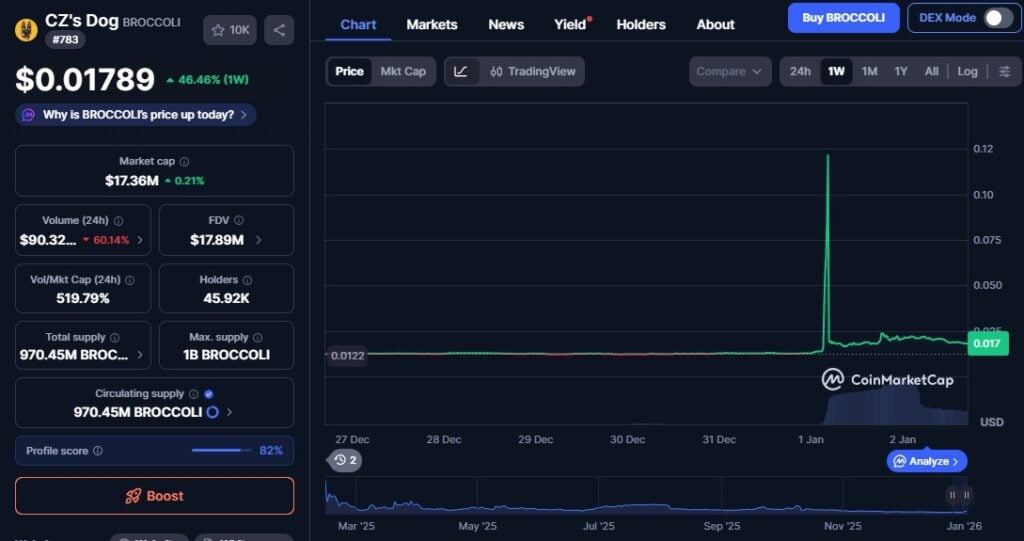Click the 46.46% (1W) price change
Screen dimensions: 1024x541
pos(207,80)
